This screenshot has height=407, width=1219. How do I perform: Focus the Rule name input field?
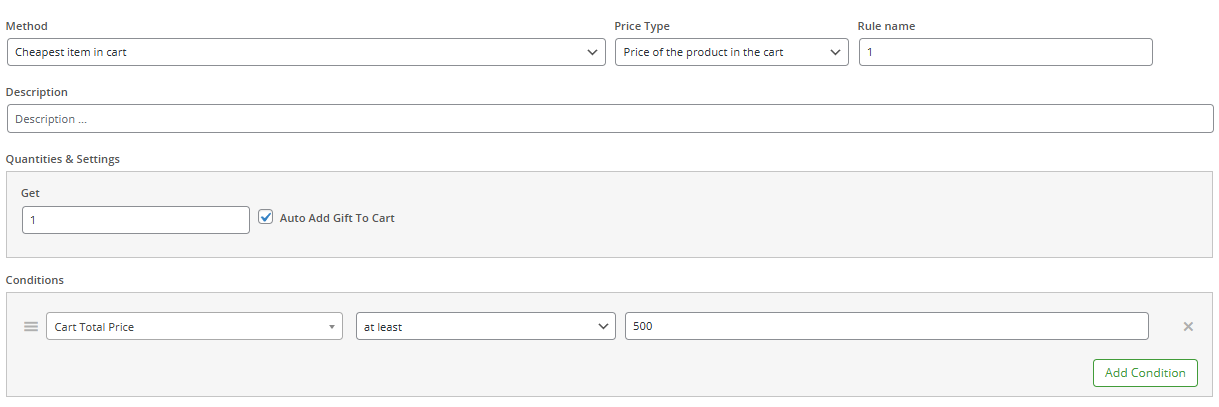click(x=1005, y=53)
